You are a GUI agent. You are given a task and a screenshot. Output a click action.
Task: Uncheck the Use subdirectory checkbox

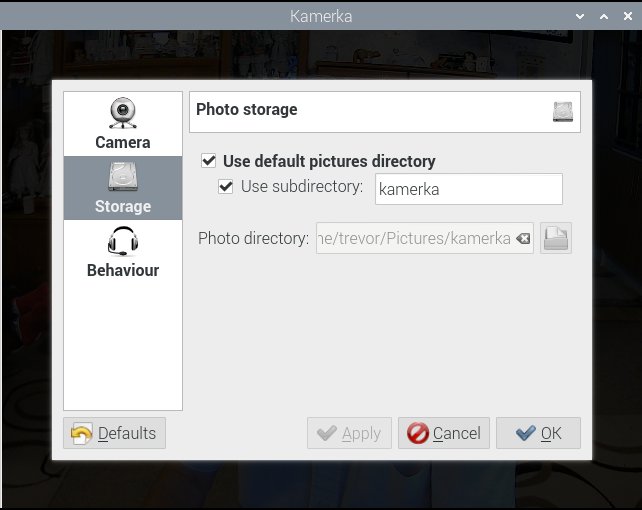[226, 187]
